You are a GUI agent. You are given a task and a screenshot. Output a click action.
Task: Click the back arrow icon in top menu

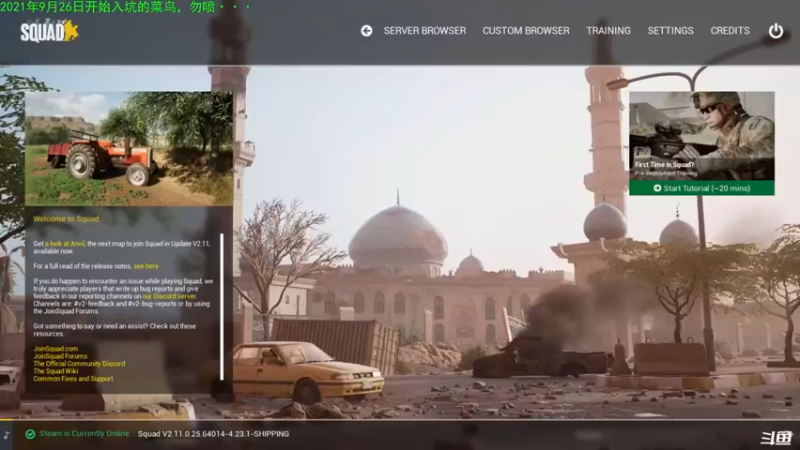tap(366, 31)
